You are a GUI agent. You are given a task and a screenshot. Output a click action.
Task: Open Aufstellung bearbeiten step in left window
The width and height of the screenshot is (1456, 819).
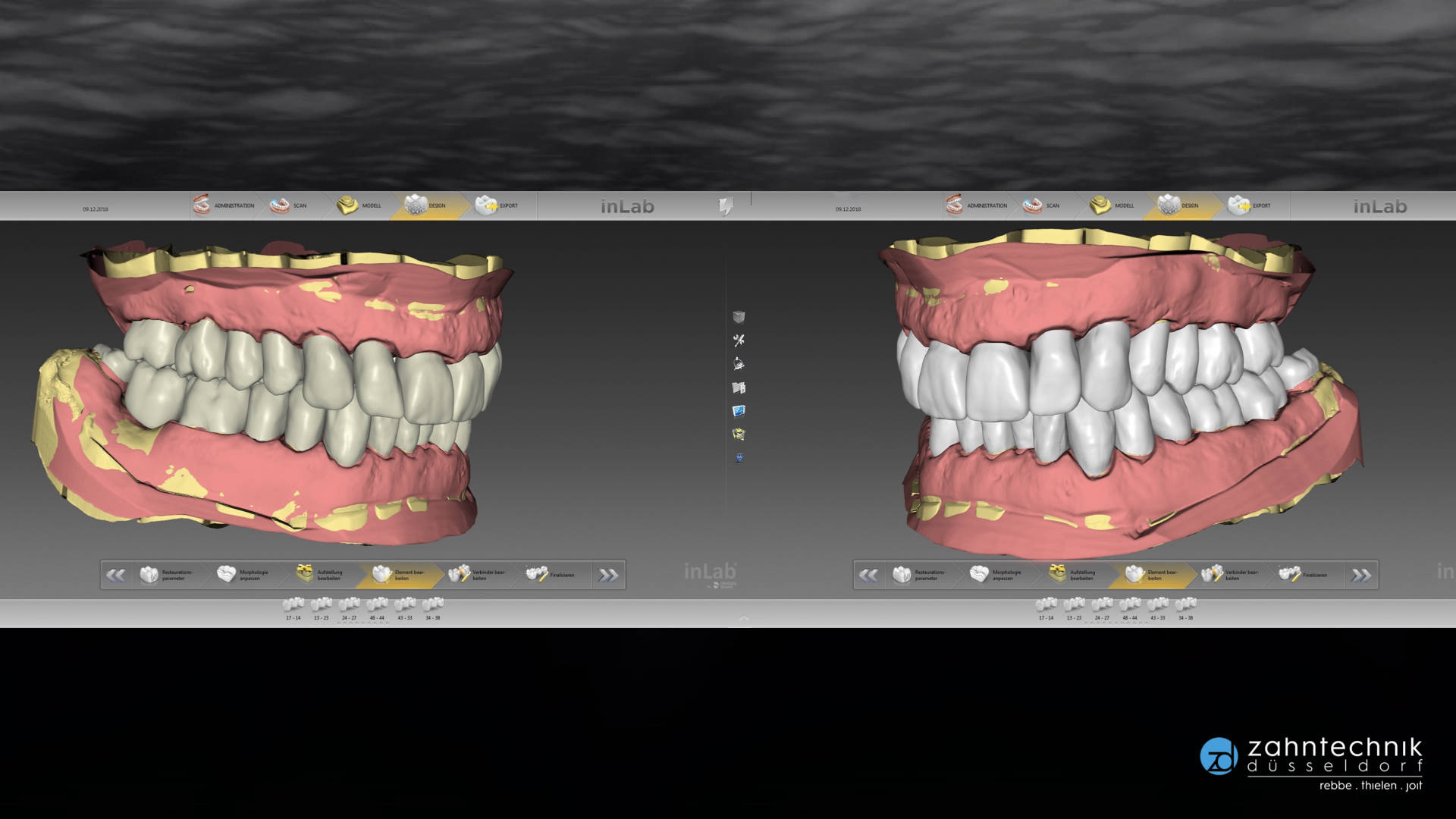tap(320, 576)
